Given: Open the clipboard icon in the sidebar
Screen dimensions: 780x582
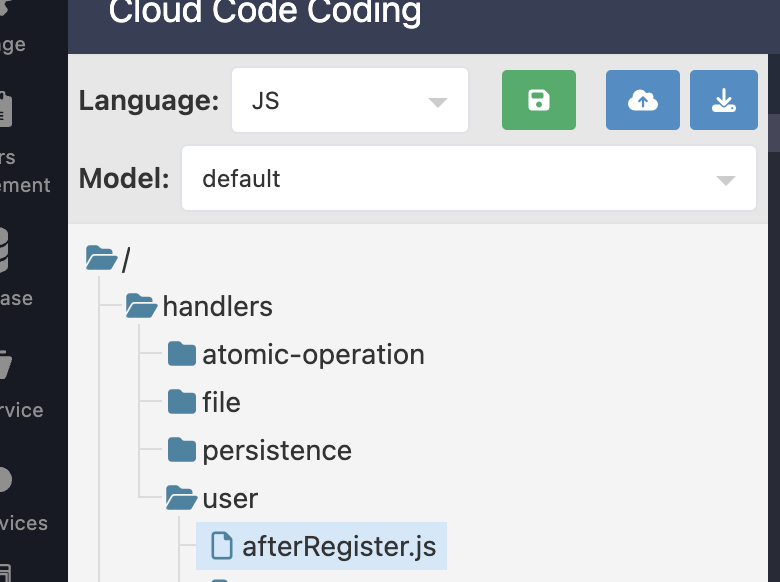Looking at the screenshot, I should click(5, 109).
